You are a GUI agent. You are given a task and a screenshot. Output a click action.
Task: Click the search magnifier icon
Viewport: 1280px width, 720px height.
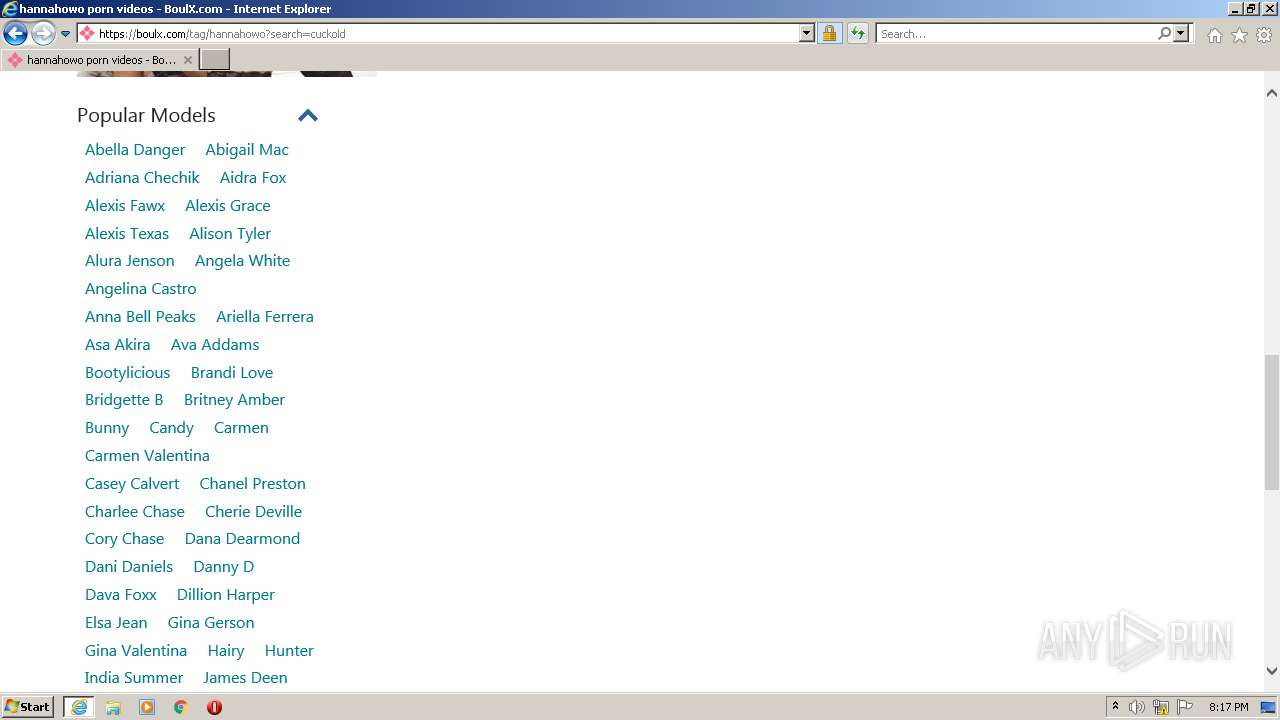[1164, 33]
